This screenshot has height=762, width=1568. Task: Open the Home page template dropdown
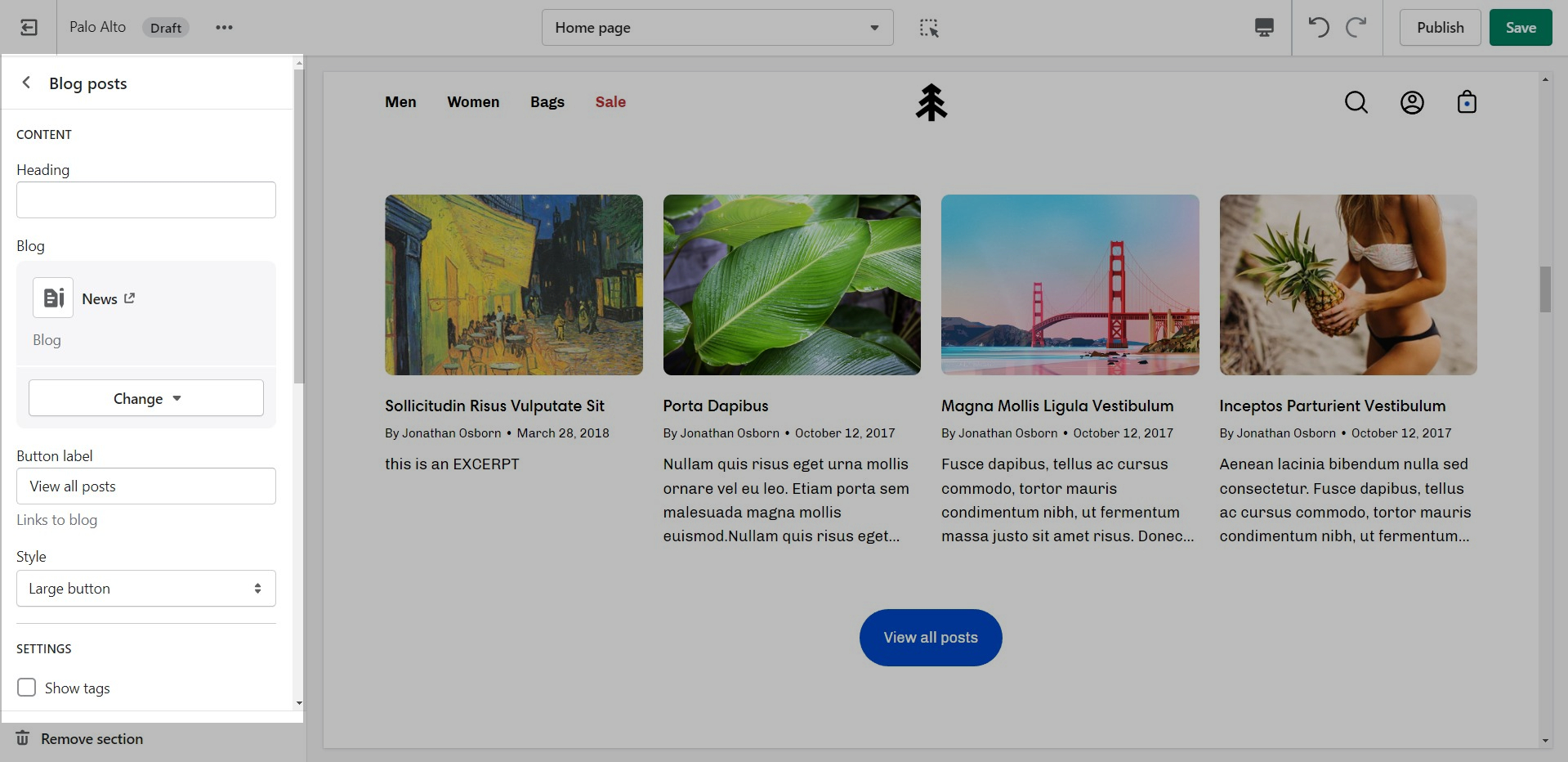(x=717, y=28)
